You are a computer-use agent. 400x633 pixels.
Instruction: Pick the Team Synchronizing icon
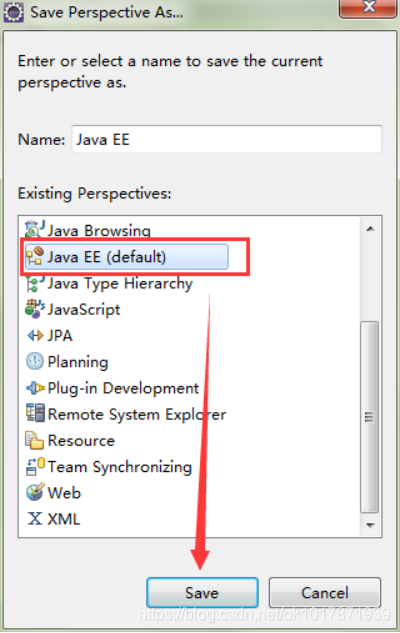(35, 466)
